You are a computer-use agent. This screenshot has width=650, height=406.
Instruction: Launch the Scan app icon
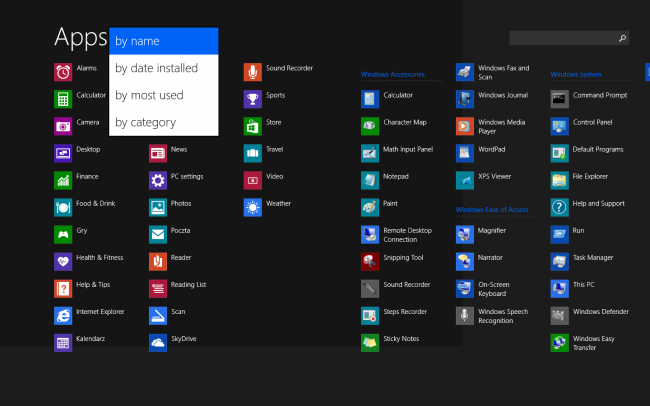click(x=158, y=316)
